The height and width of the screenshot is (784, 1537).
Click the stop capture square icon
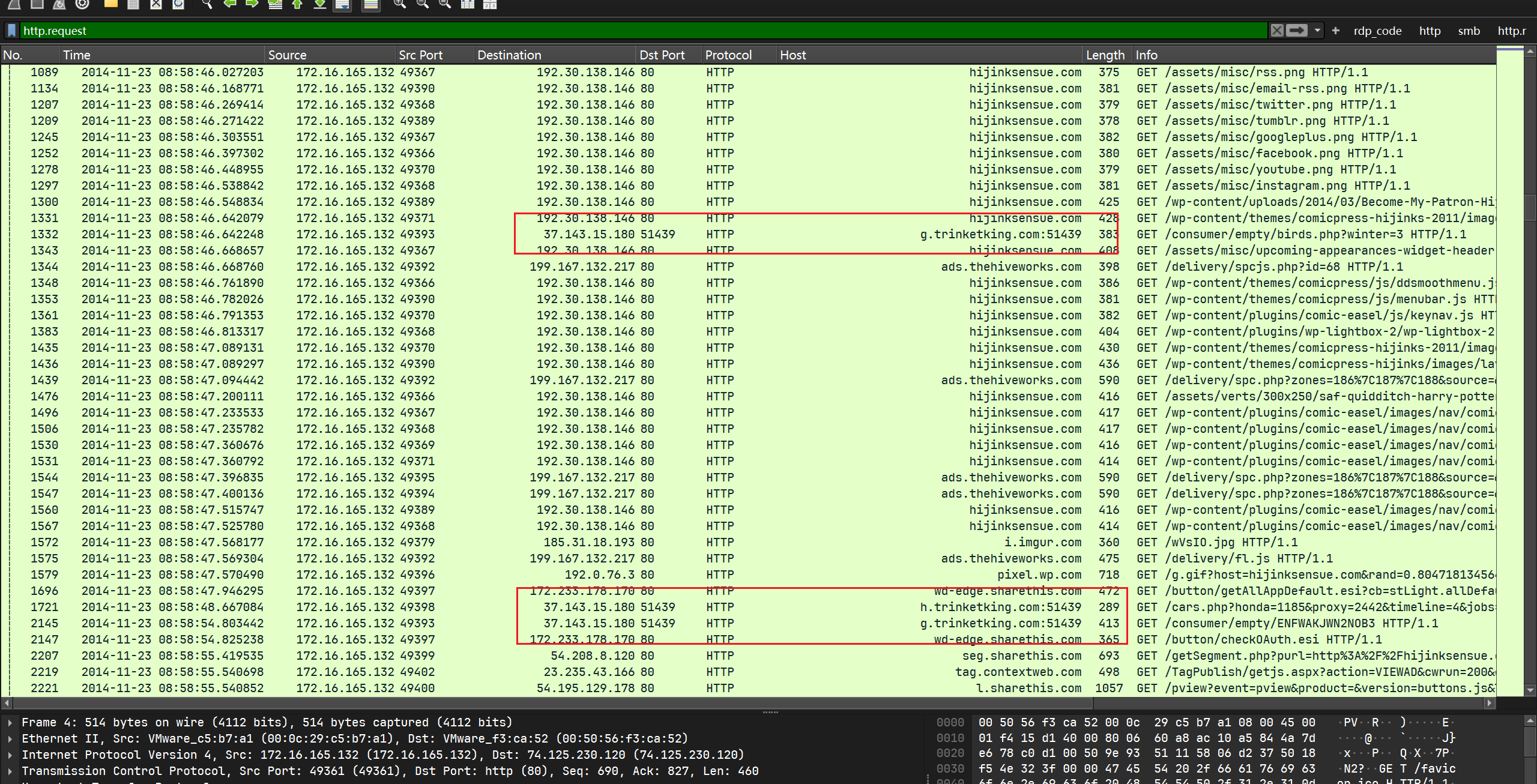click(37, 4)
